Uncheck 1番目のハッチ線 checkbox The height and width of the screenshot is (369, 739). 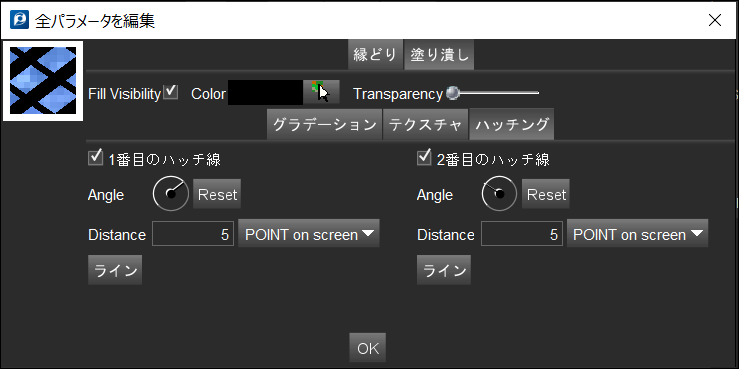[x=96, y=158]
